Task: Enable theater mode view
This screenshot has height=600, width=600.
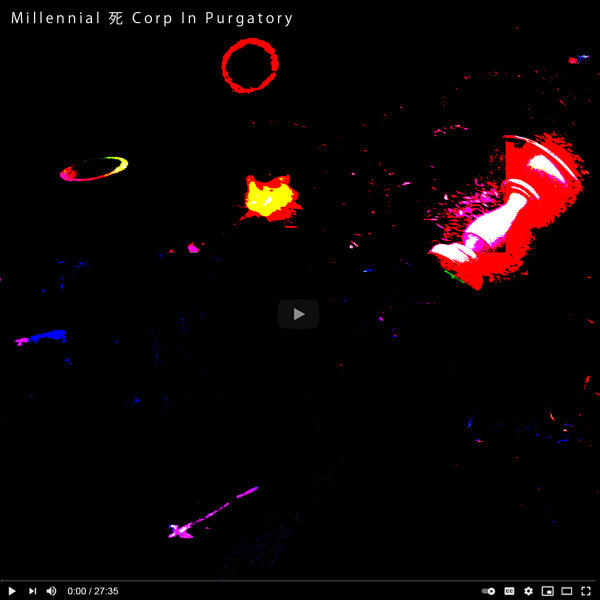Action: 567,591
